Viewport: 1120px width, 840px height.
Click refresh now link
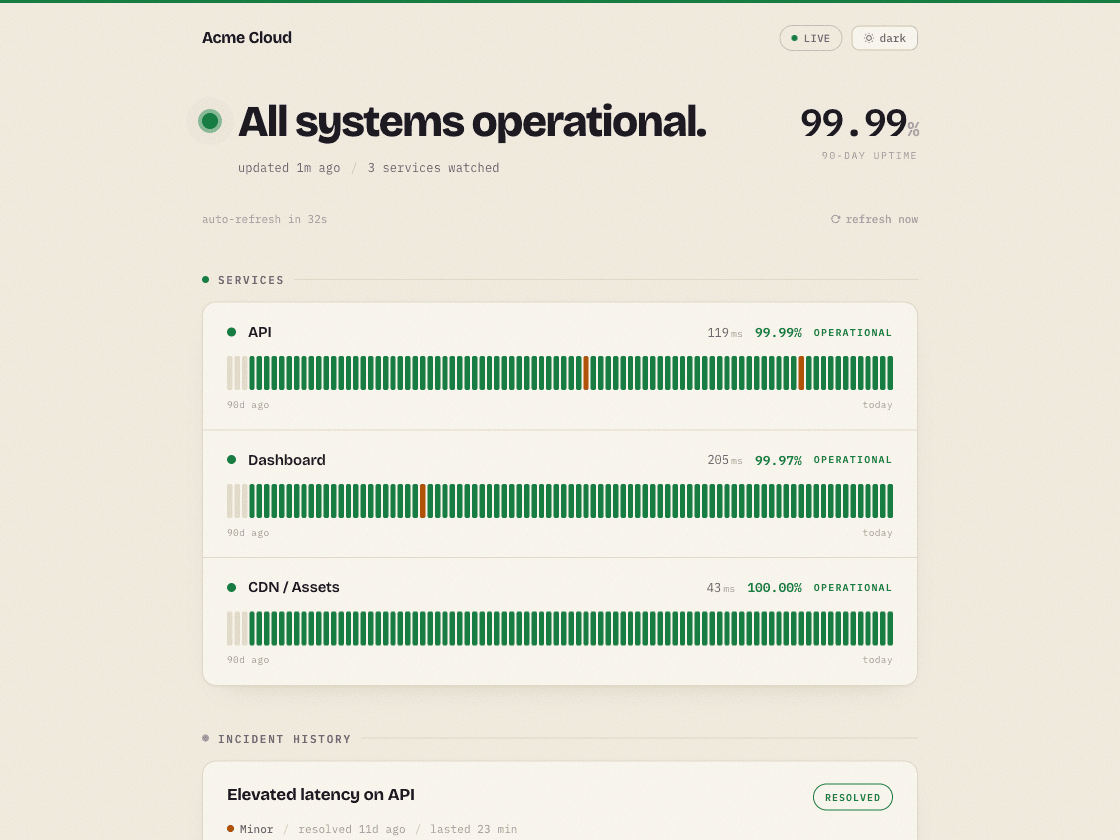pos(874,219)
